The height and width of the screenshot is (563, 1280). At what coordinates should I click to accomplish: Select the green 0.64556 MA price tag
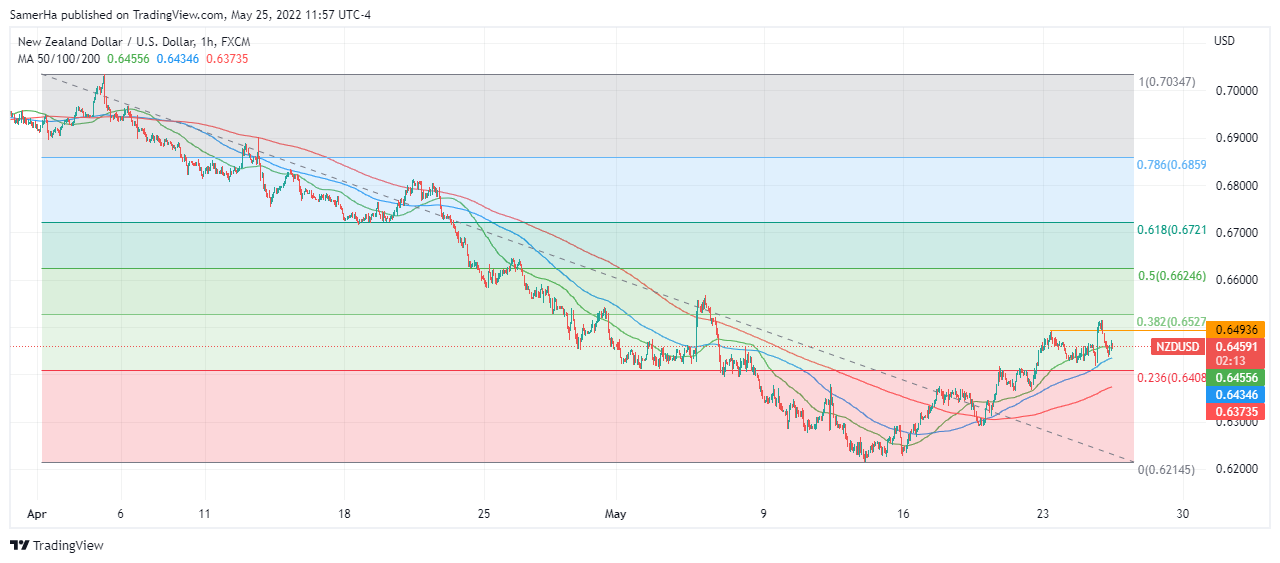point(1237,378)
